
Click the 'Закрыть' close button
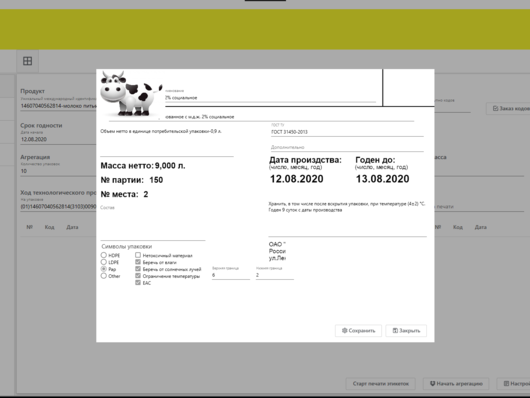coord(406,331)
